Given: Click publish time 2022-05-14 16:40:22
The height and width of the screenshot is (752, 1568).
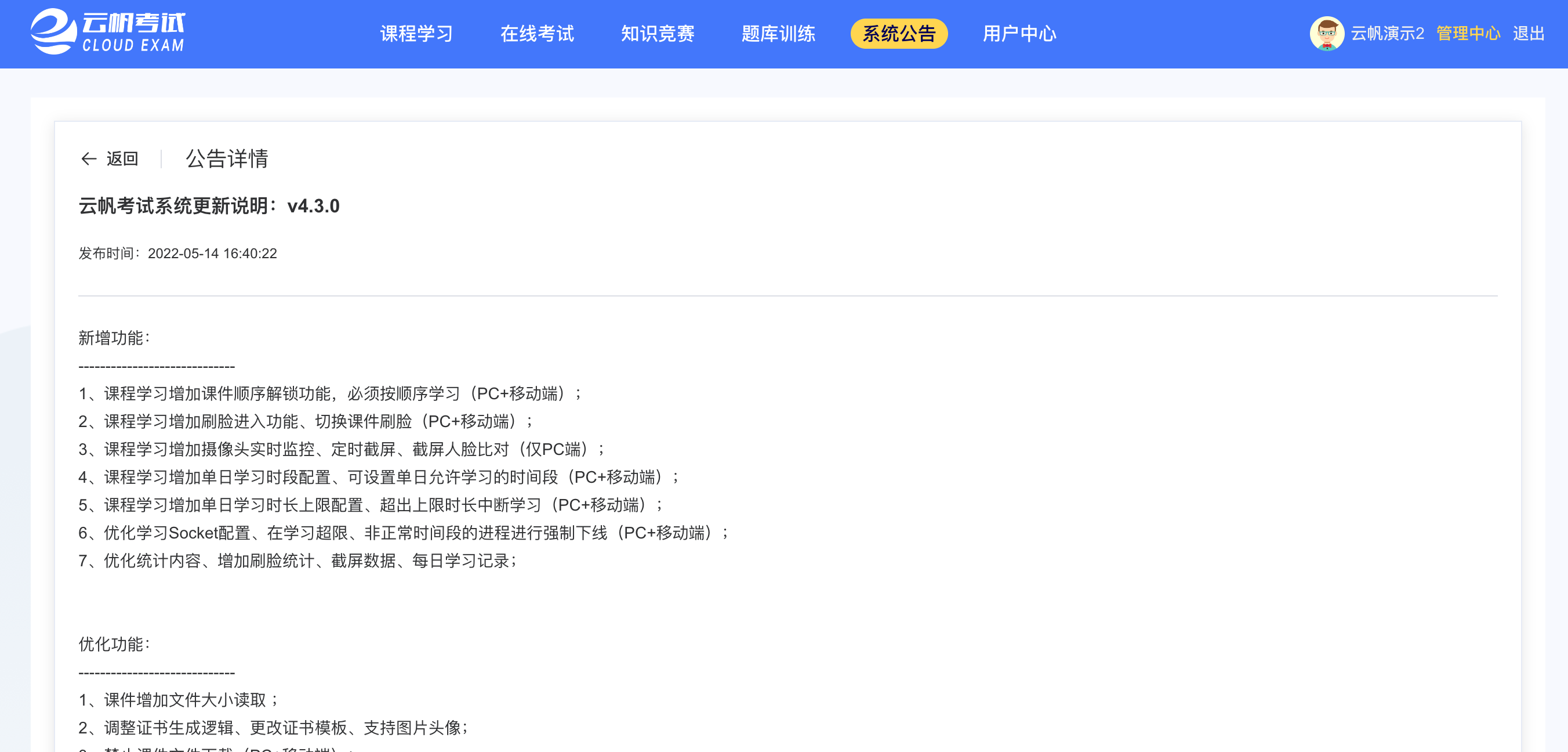Looking at the screenshot, I should pyautogui.click(x=212, y=254).
